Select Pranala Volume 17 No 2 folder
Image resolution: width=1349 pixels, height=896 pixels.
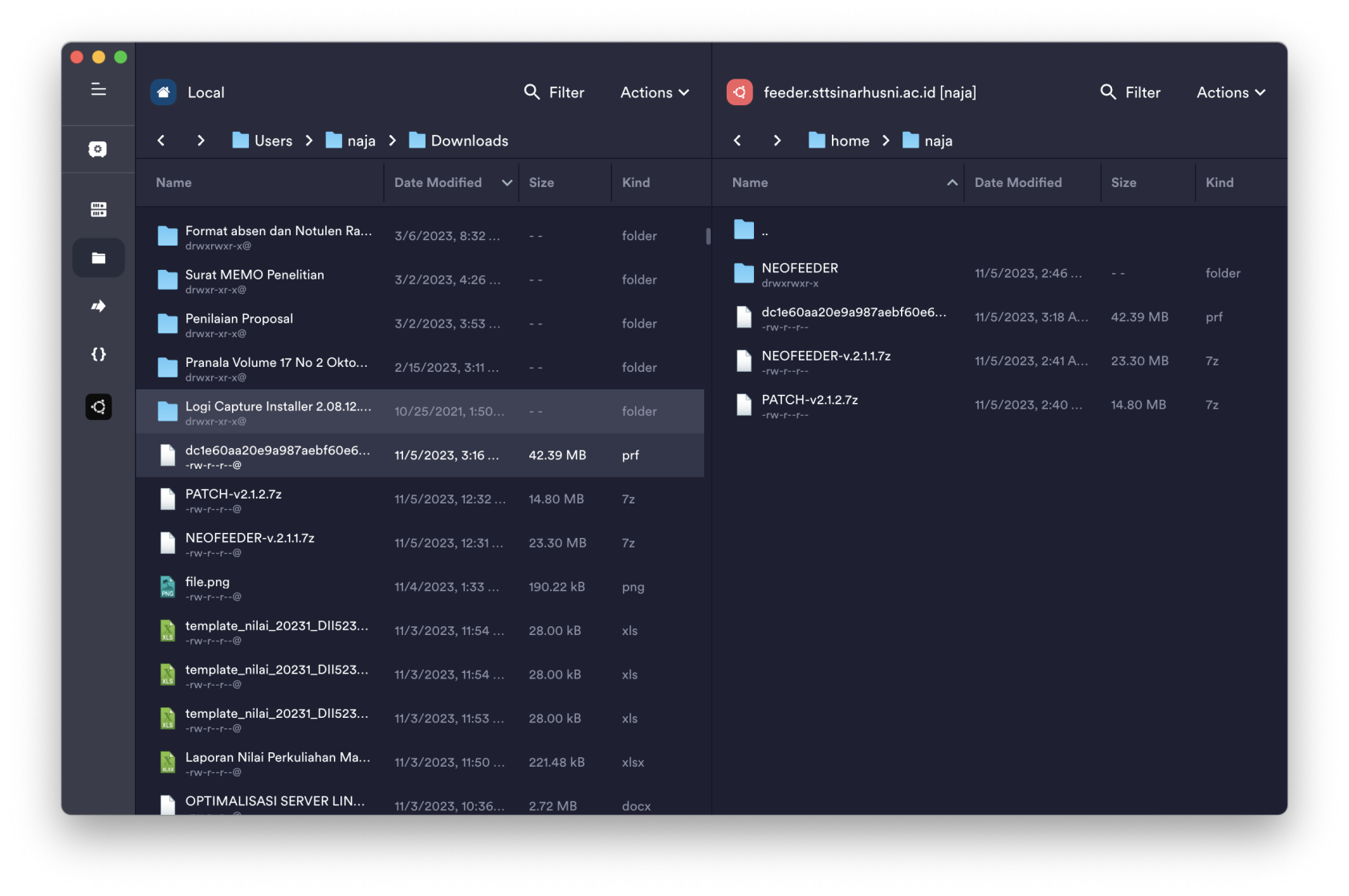pos(420,368)
